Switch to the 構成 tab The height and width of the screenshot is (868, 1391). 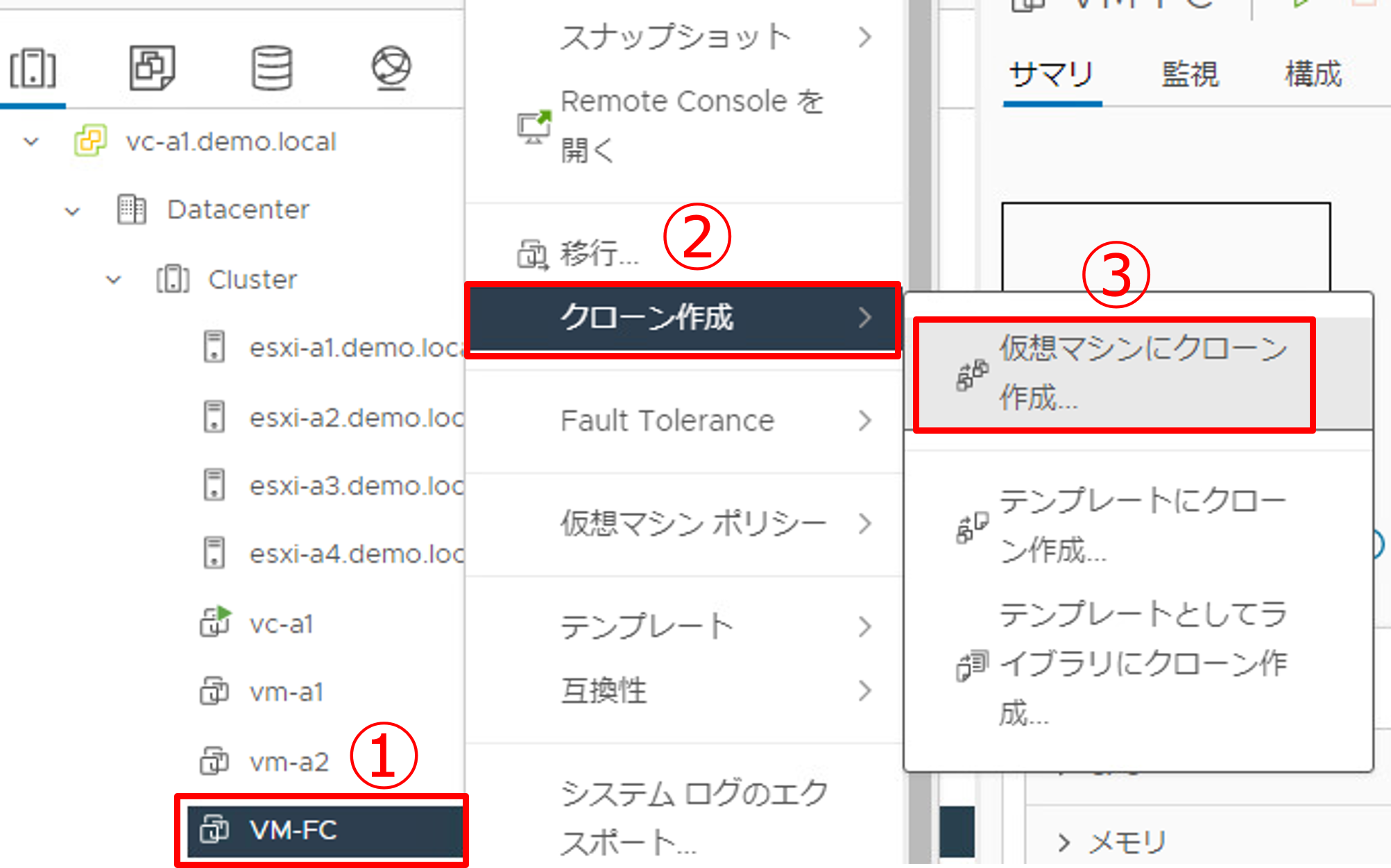point(1313,74)
